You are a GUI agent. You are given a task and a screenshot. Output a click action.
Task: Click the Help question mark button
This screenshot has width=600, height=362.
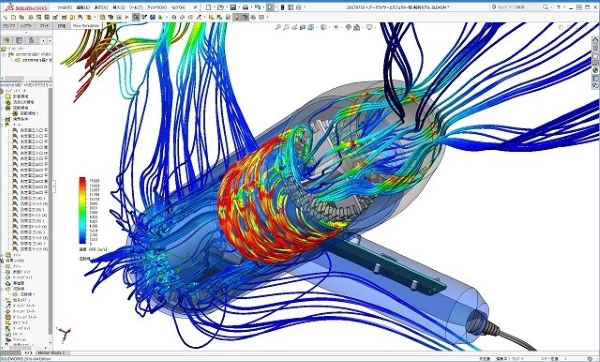558,7
